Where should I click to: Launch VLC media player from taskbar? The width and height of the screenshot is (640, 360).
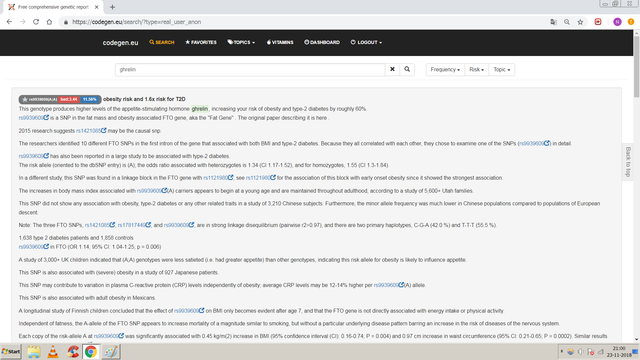(x=53, y=351)
